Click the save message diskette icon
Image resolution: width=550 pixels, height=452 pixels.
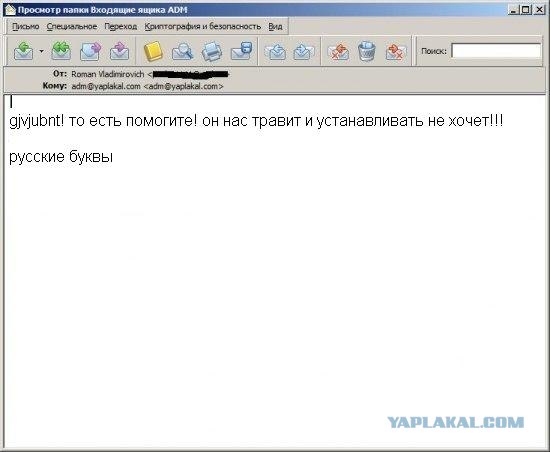pyautogui.click(x=241, y=51)
